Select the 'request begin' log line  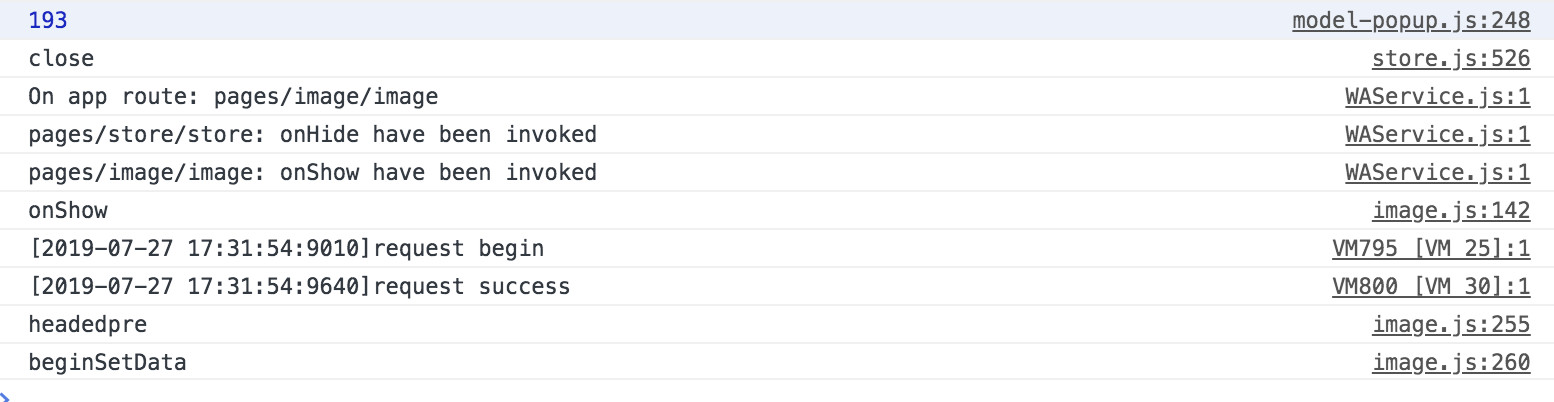286,249
